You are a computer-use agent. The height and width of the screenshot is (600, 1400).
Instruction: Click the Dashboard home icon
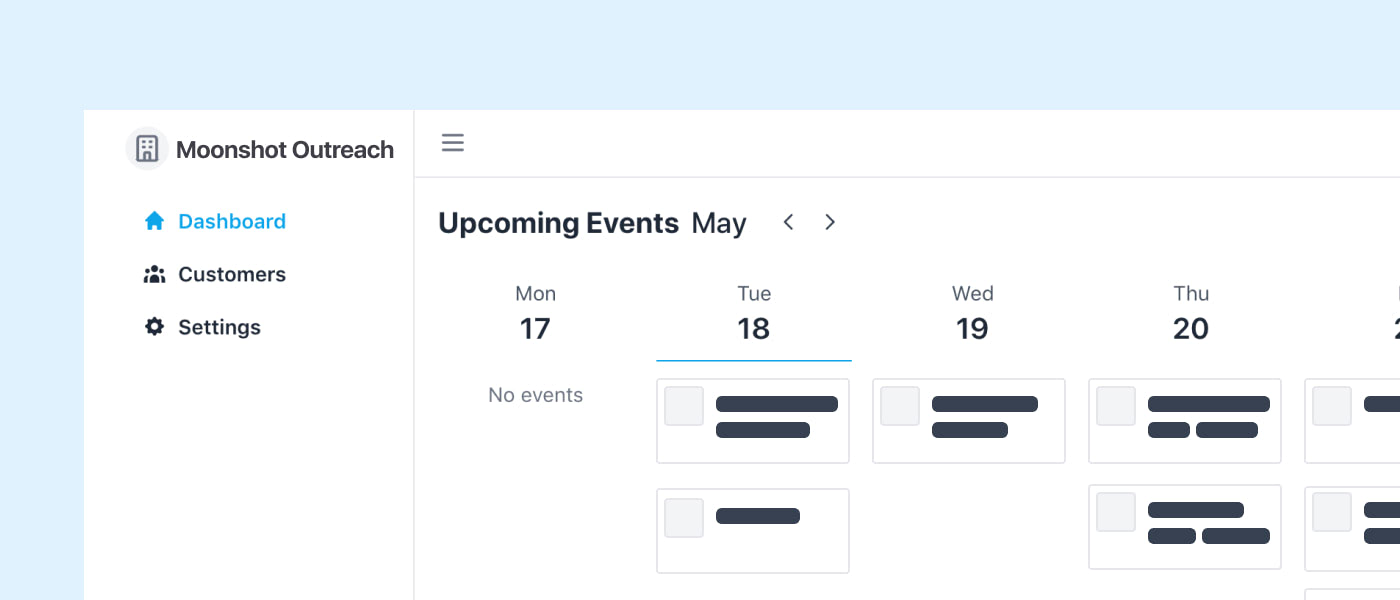[154, 221]
